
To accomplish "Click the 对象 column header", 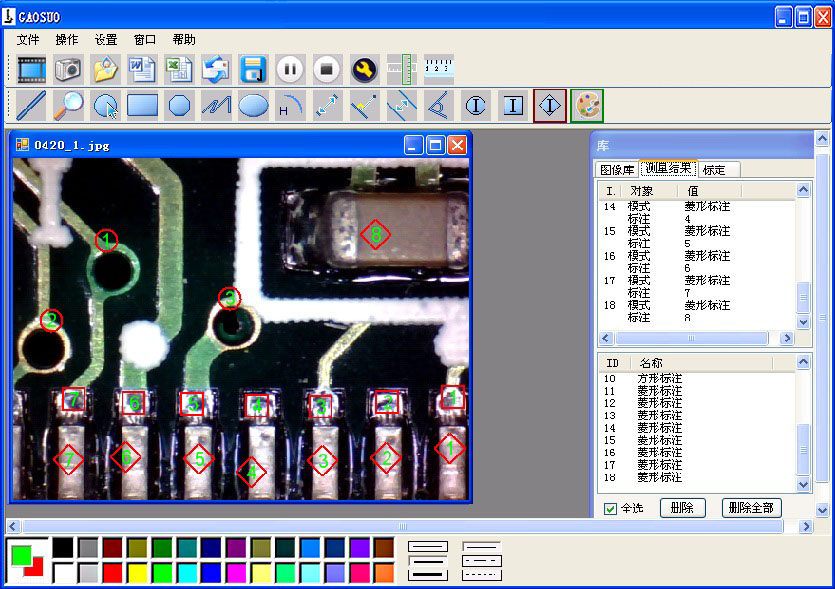I will (649, 191).
